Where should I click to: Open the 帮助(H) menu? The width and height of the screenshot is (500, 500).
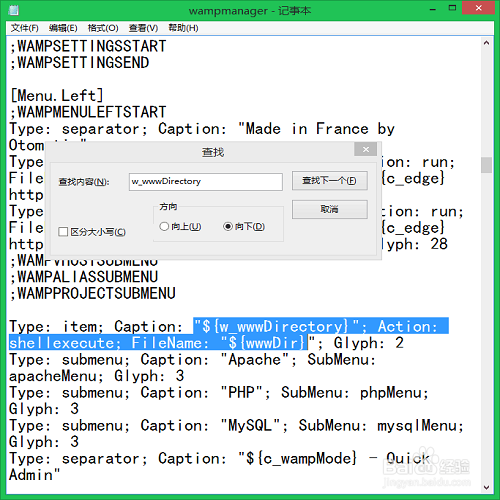coord(183,28)
